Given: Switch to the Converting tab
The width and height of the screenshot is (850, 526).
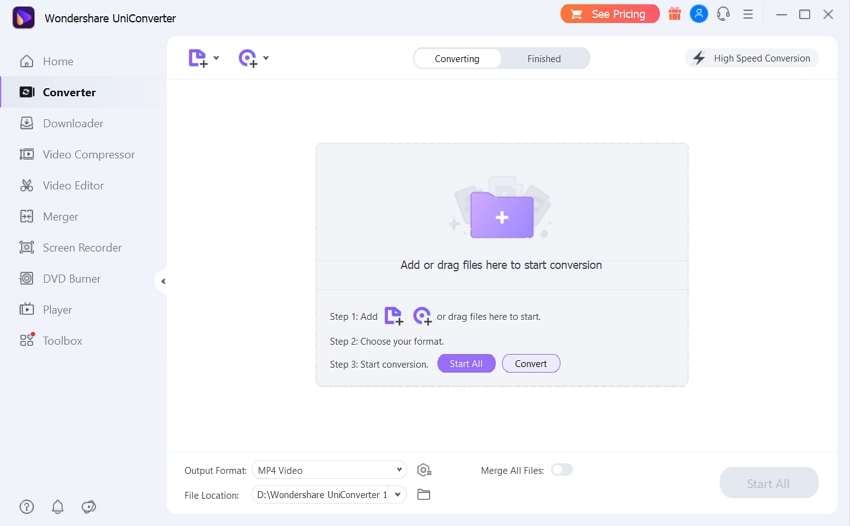Looking at the screenshot, I should (457, 59).
